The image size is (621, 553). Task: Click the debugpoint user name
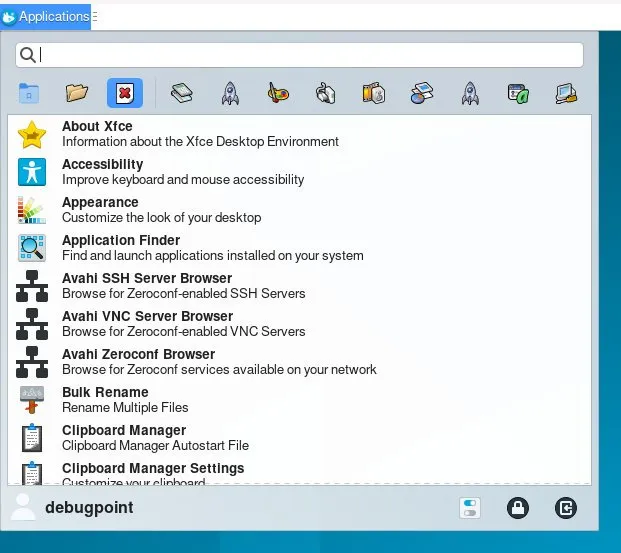89,508
